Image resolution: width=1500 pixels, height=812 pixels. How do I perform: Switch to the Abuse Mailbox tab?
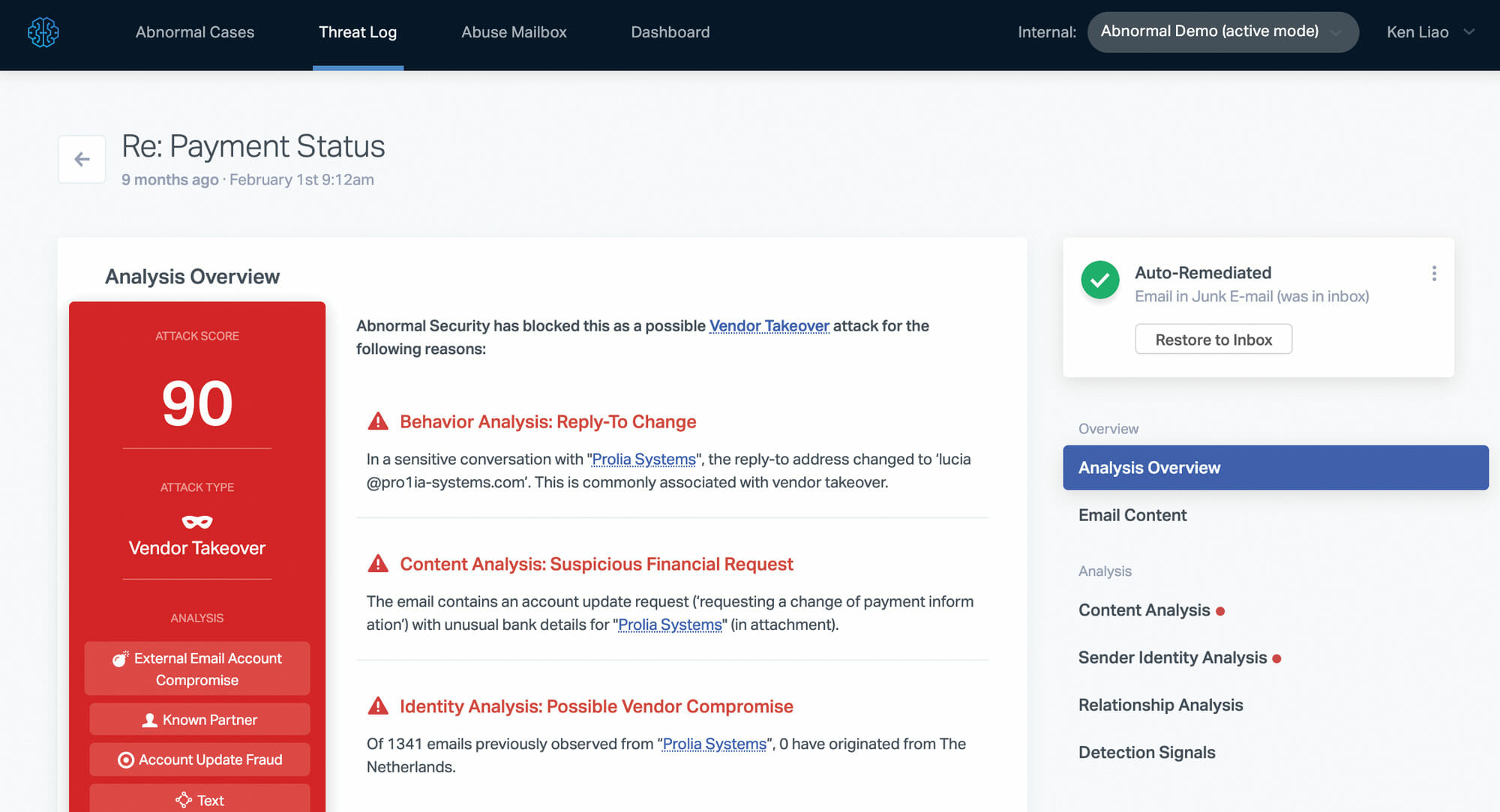coord(514,31)
